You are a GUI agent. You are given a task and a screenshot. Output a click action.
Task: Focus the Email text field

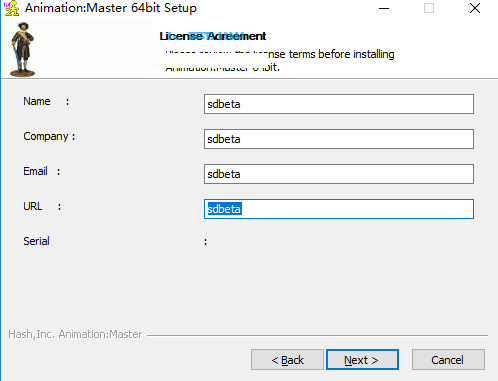point(339,174)
